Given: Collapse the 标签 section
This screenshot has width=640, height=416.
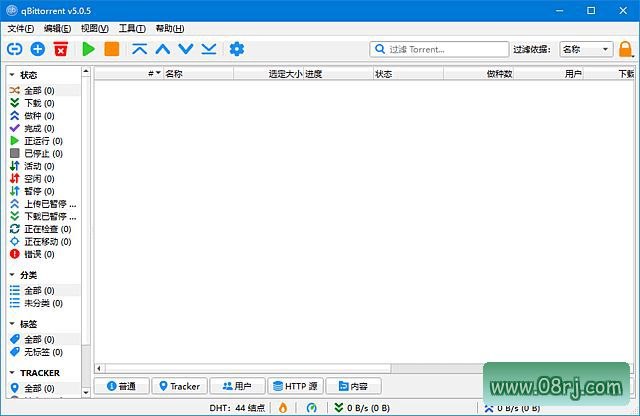Looking at the screenshot, I should [12, 324].
